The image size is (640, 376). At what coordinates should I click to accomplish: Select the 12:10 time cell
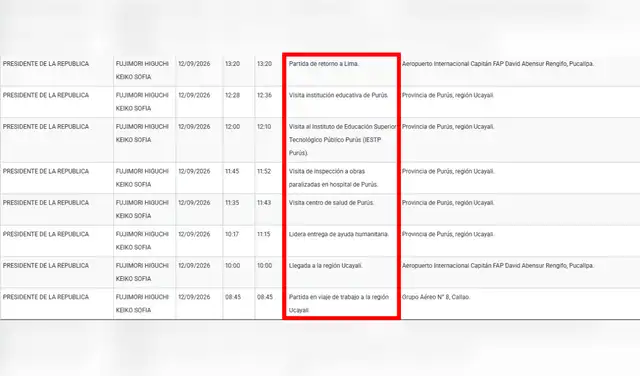(264, 127)
